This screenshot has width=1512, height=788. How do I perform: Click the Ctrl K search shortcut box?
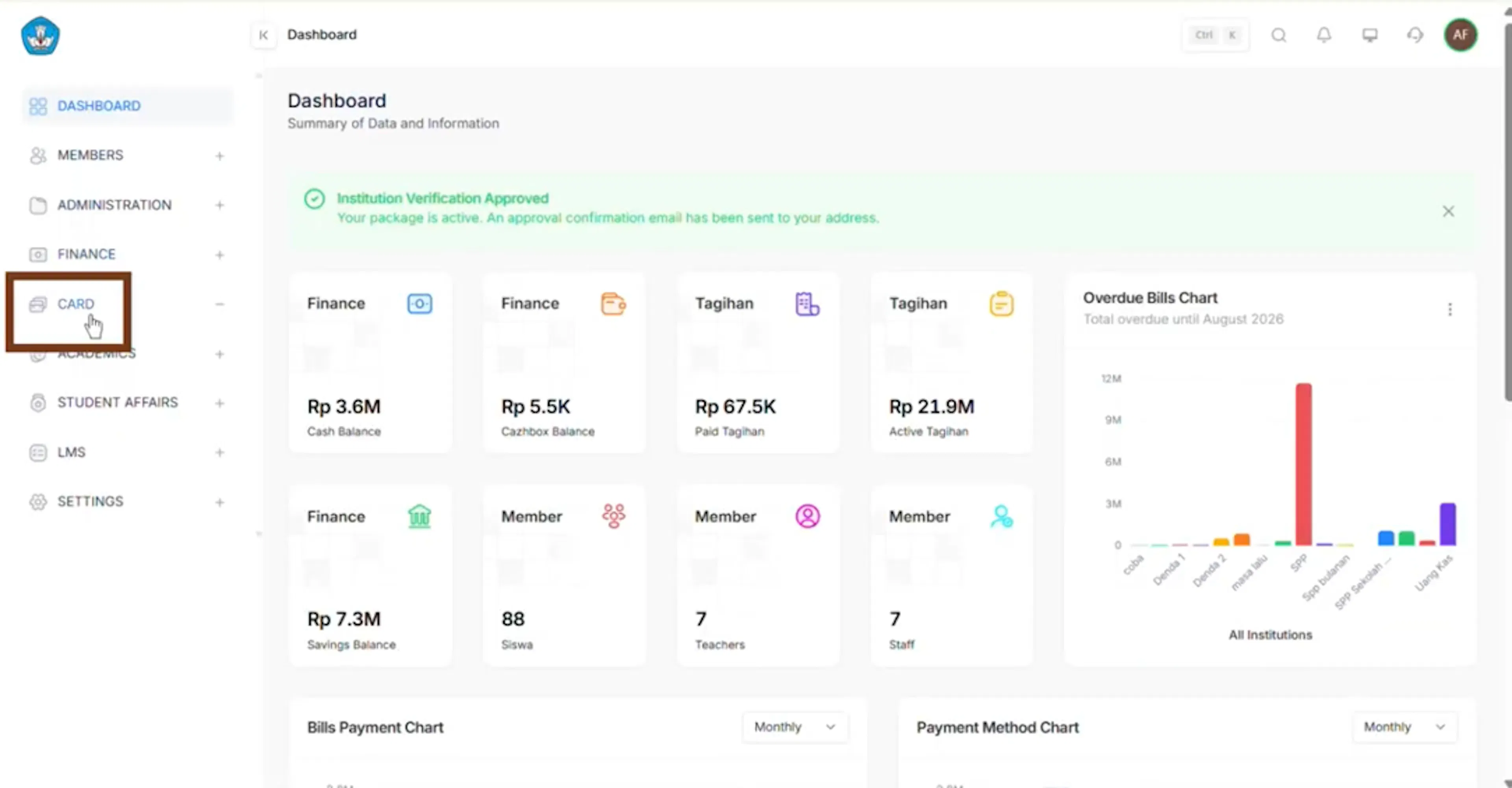point(1215,35)
